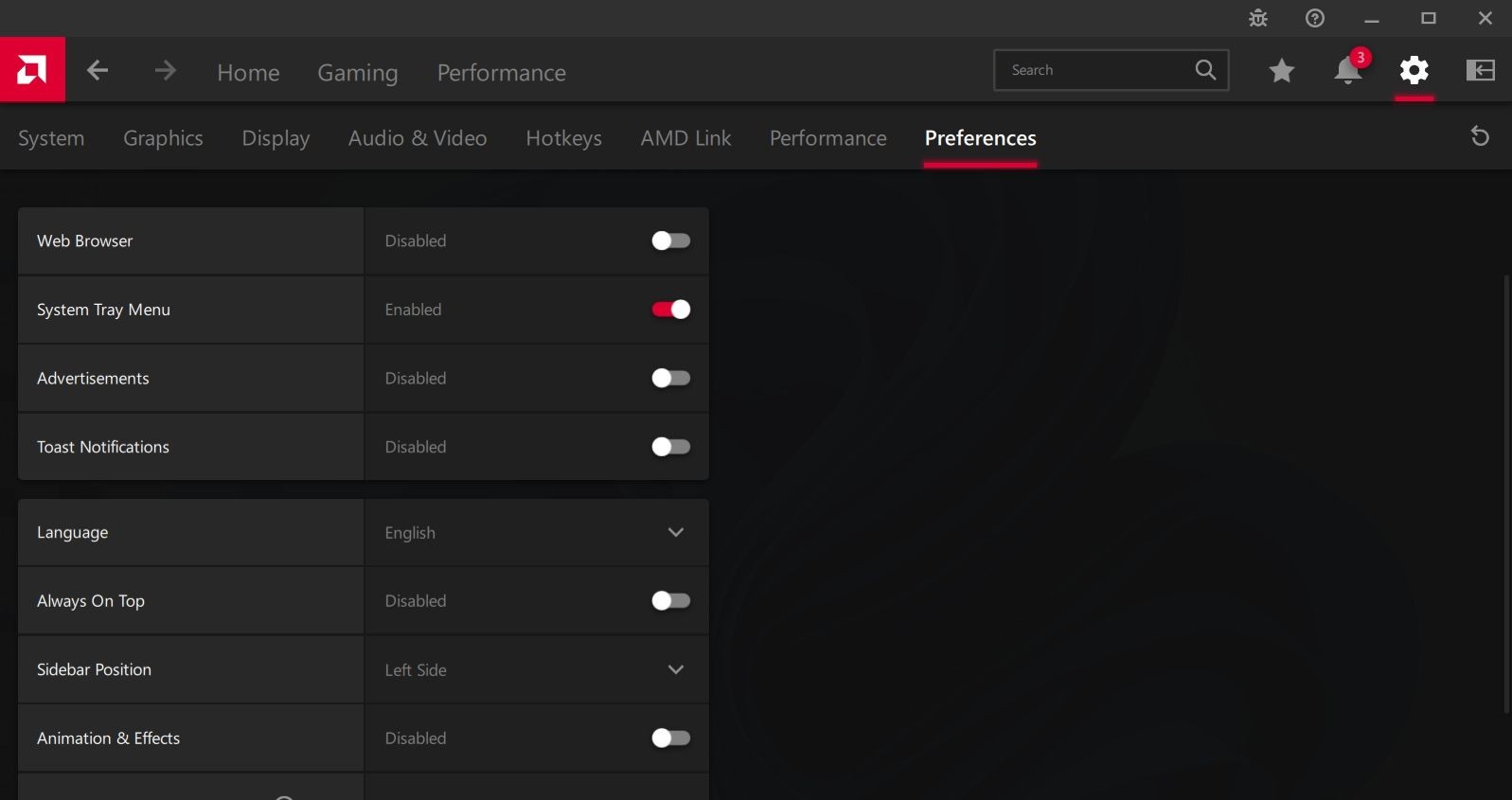Disable the System Tray Menu toggle

pyautogui.click(x=670, y=310)
